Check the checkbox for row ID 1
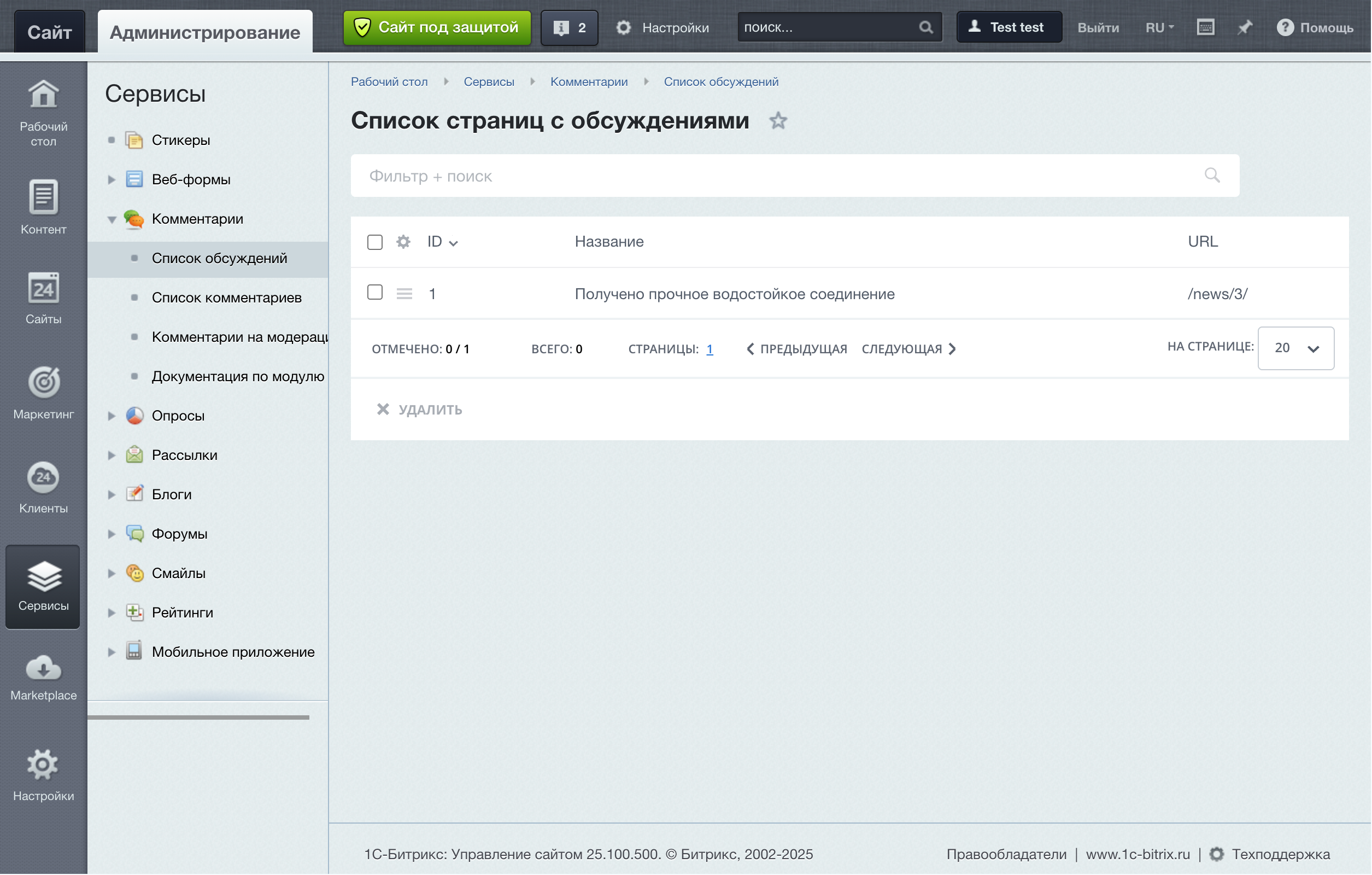The width and height of the screenshot is (1372, 875). tap(375, 293)
